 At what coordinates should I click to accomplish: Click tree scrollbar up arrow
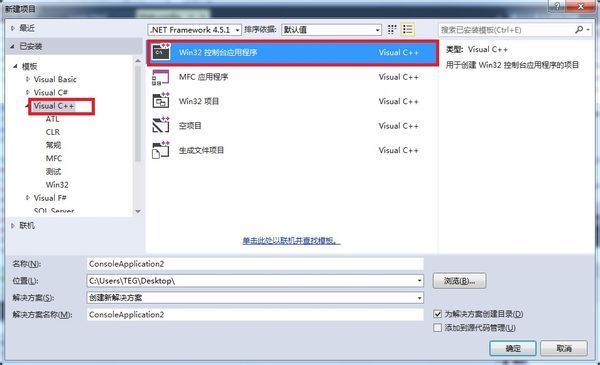pos(138,60)
